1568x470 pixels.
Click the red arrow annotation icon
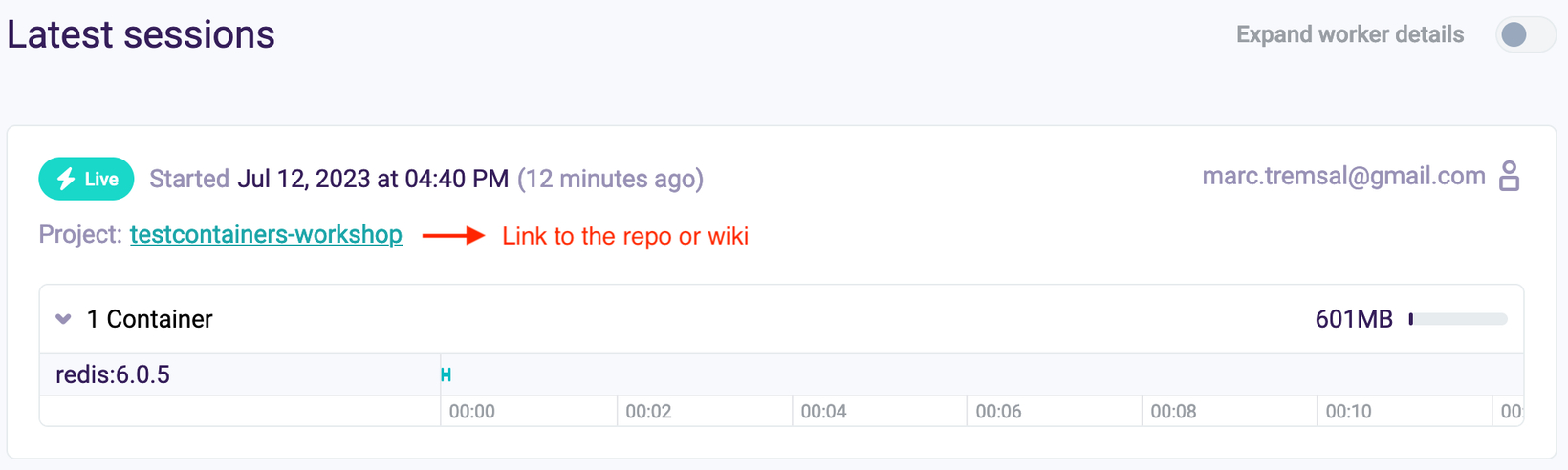[453, 236]
